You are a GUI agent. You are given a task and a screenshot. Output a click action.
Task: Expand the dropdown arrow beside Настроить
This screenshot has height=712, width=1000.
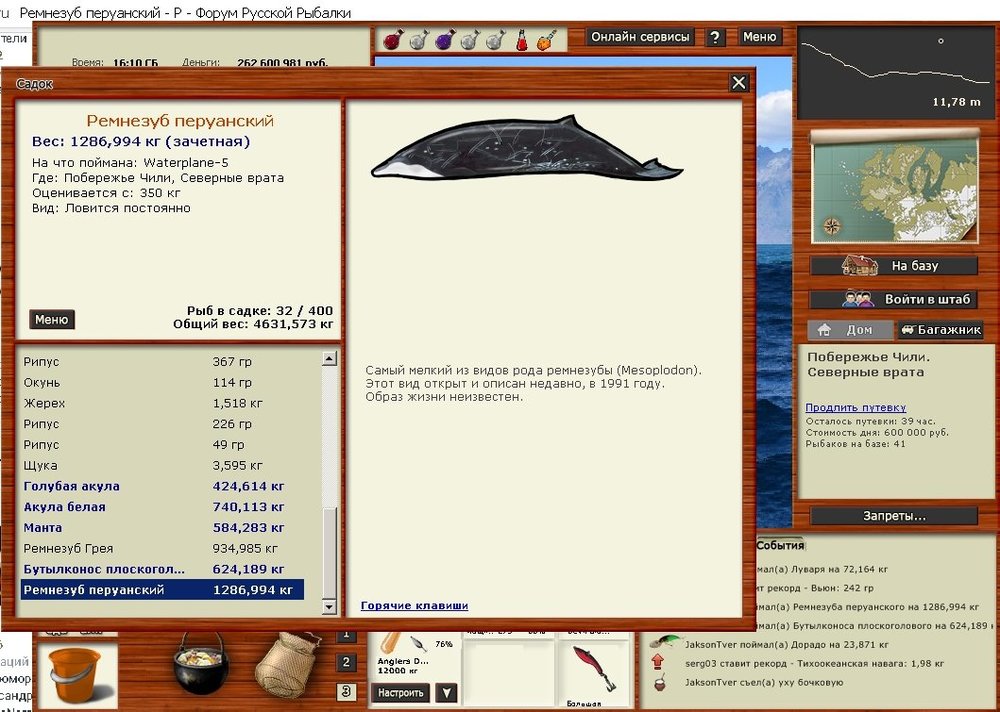[x=447, y=692]
